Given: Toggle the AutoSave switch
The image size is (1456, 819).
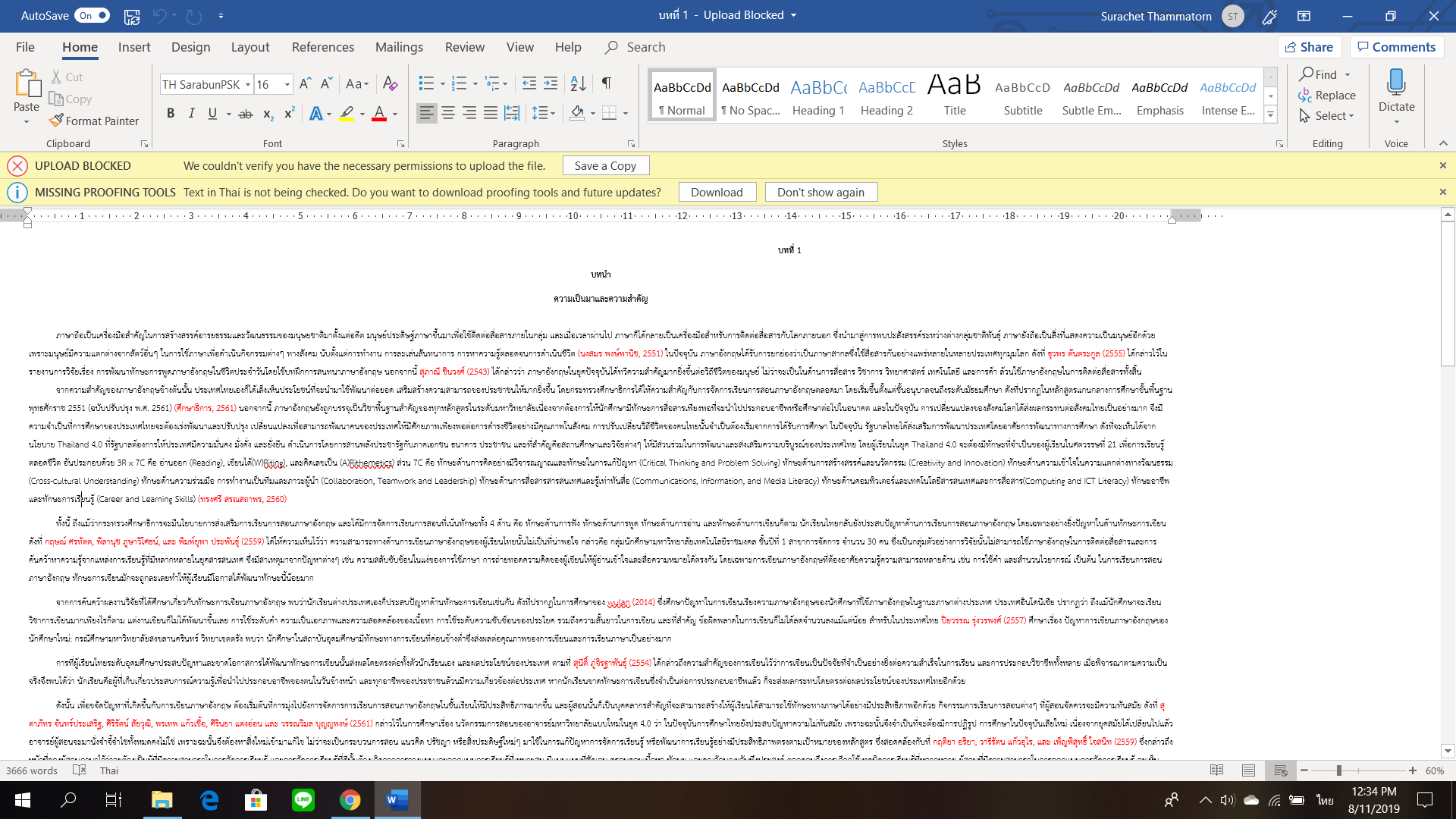Looking at the screenshot, I should pos(93,15).
